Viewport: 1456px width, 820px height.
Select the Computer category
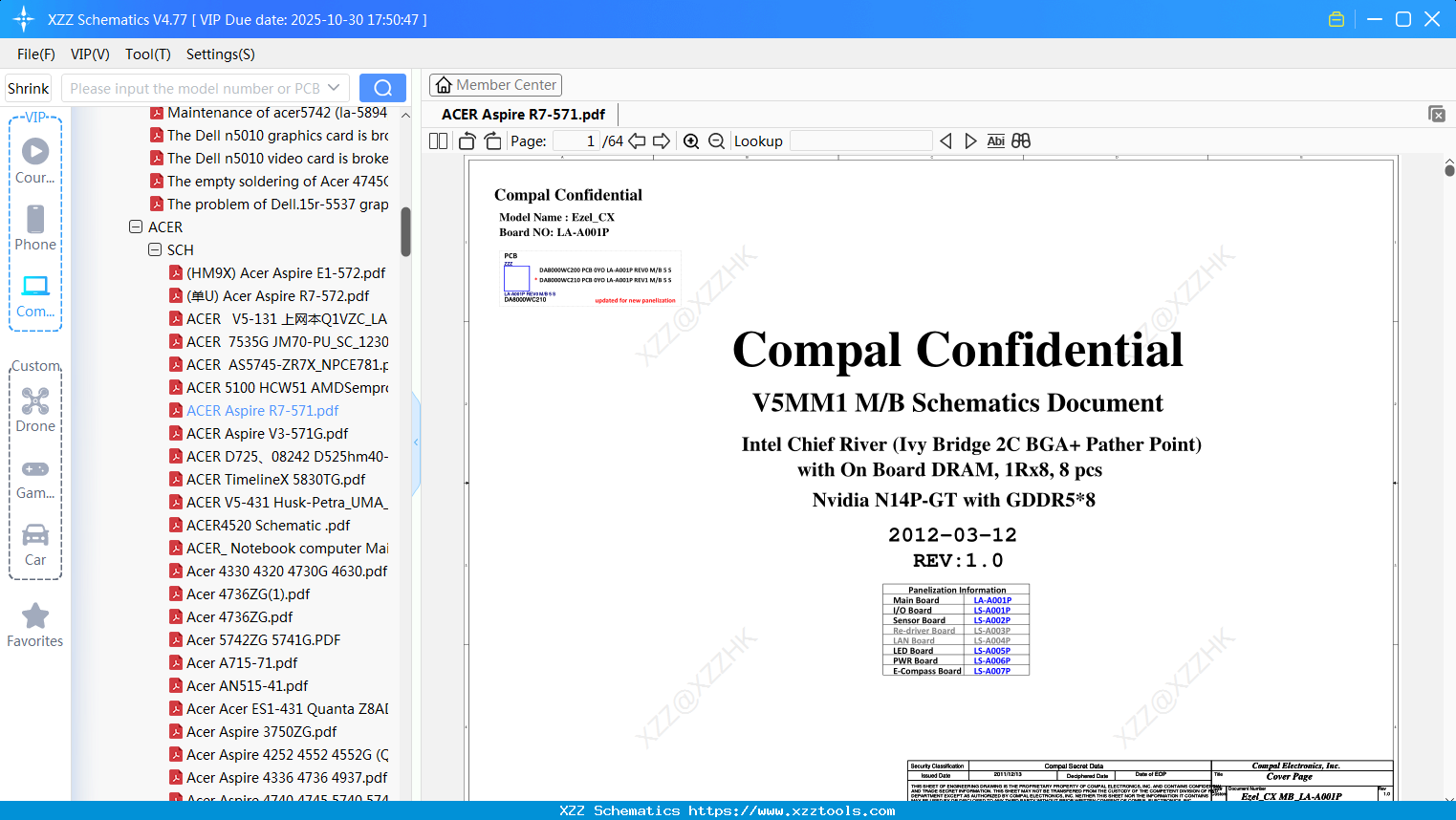coord(35,296)
